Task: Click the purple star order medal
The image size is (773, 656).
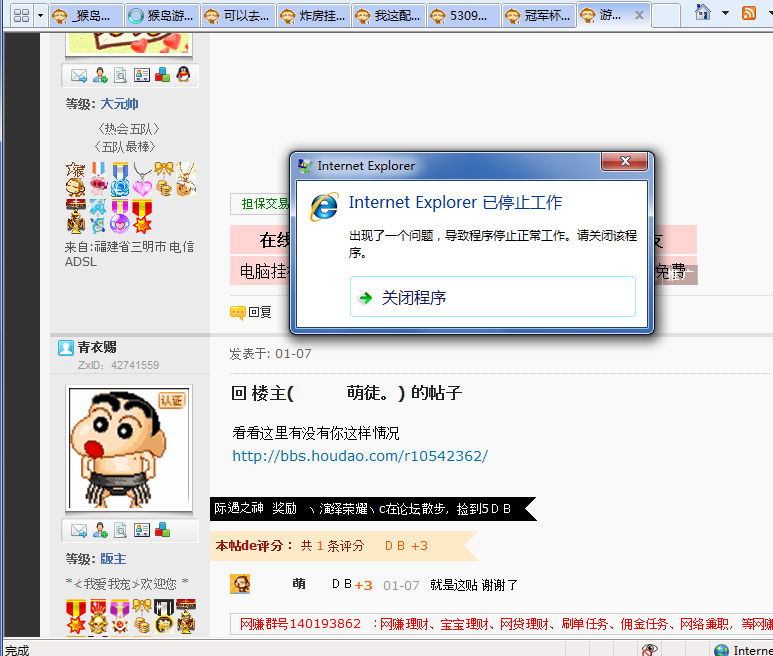Action: coord(120,617)
